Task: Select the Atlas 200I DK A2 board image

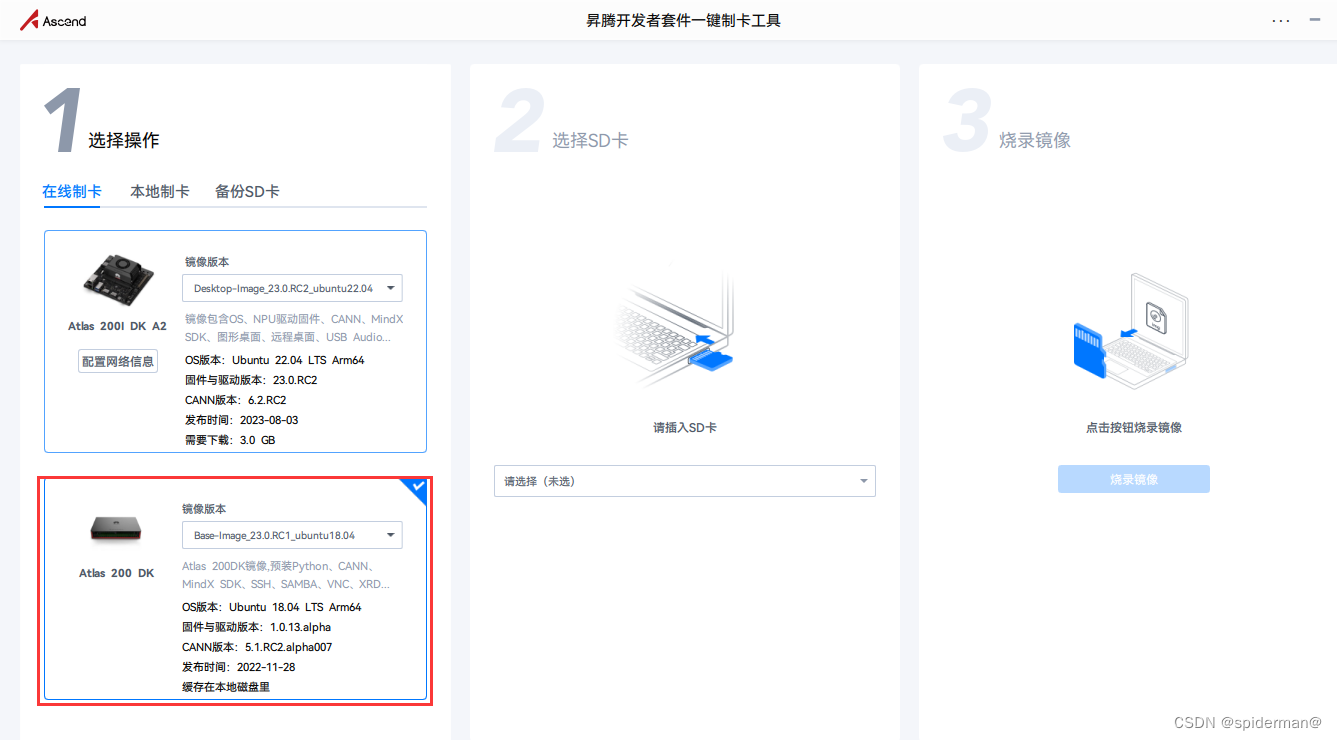Action: point(117,280)
